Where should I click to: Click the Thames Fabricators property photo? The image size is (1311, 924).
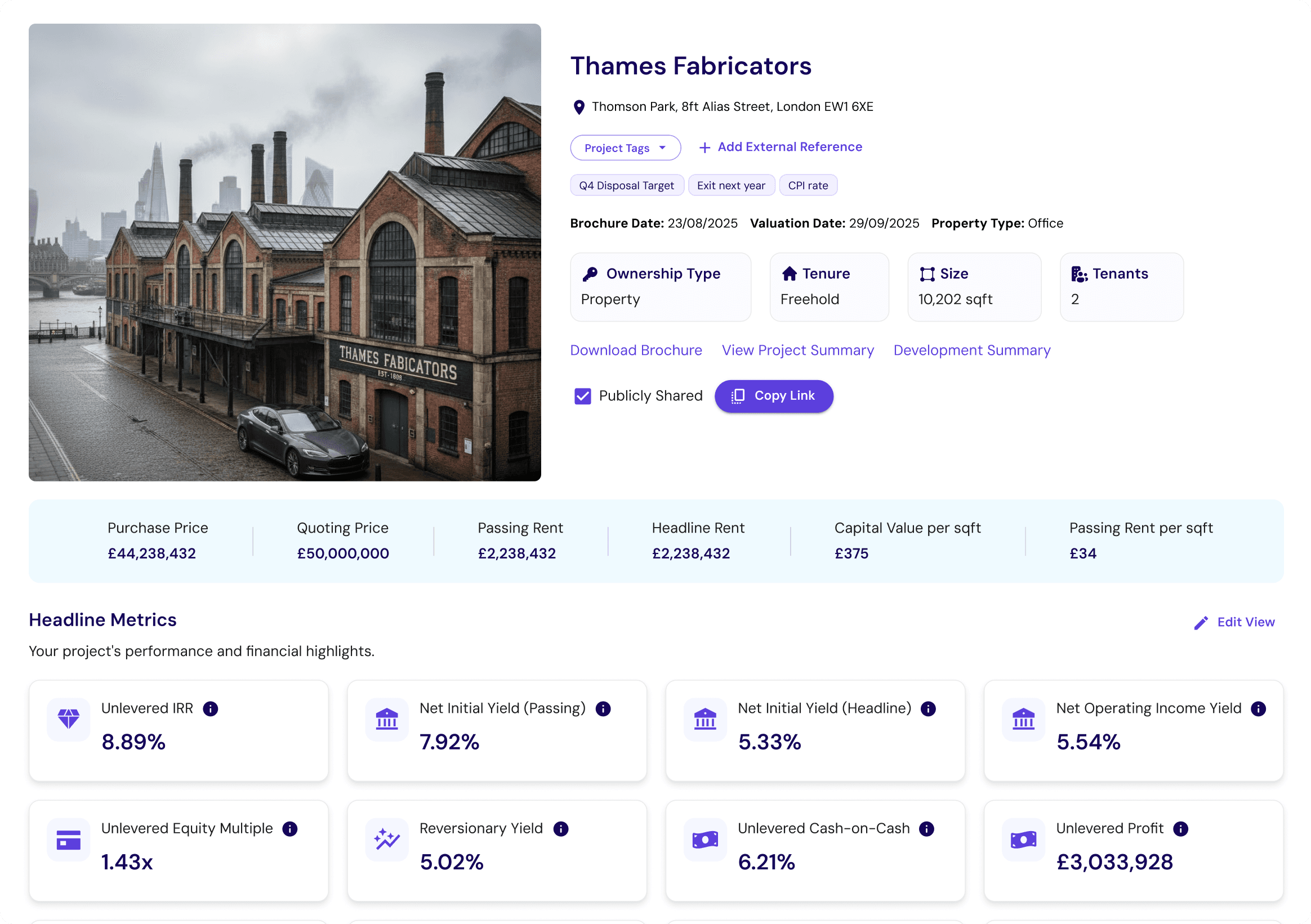click(x=285, y=252)
